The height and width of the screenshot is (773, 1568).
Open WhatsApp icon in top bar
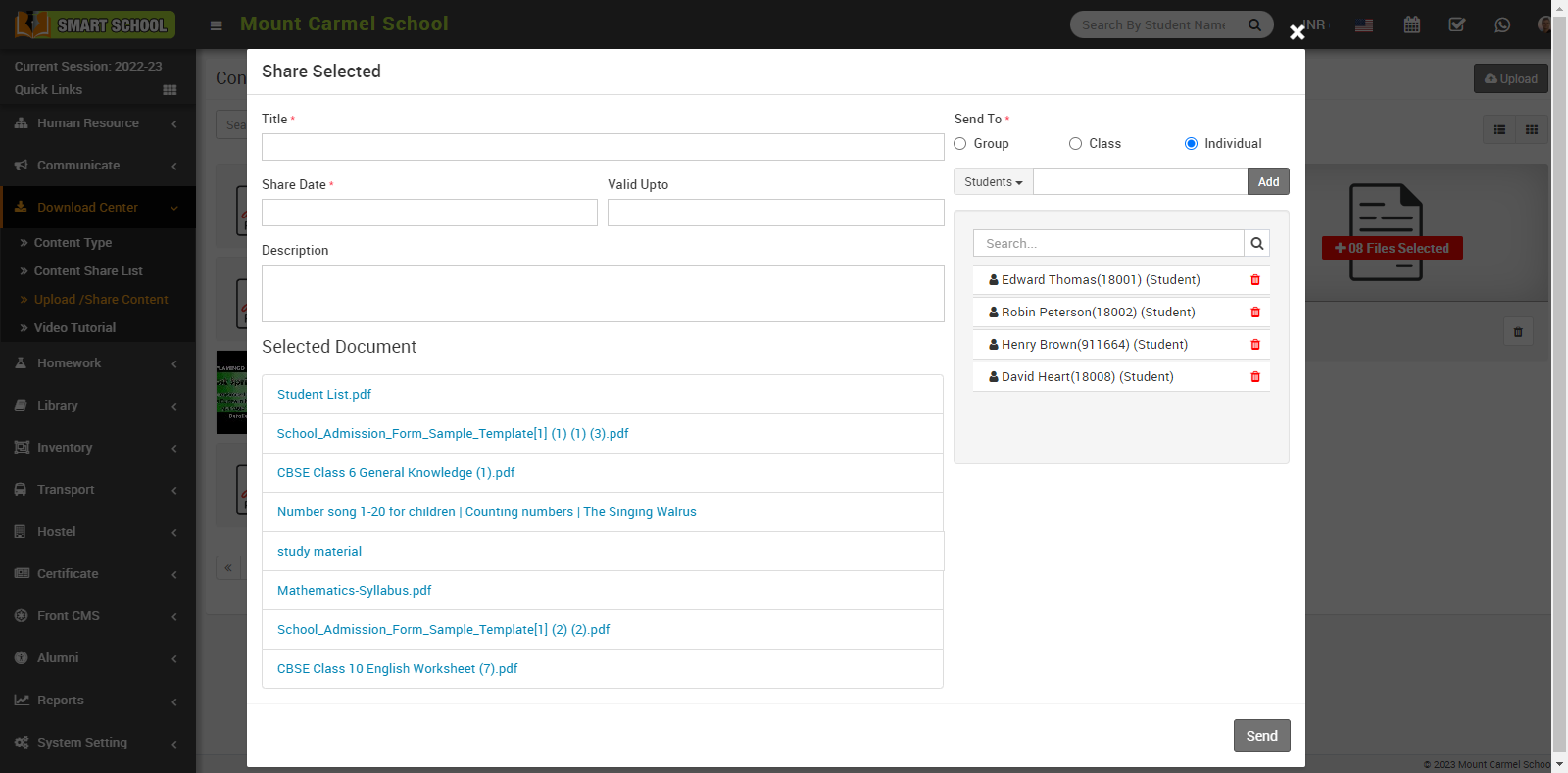pos(1501,25)
